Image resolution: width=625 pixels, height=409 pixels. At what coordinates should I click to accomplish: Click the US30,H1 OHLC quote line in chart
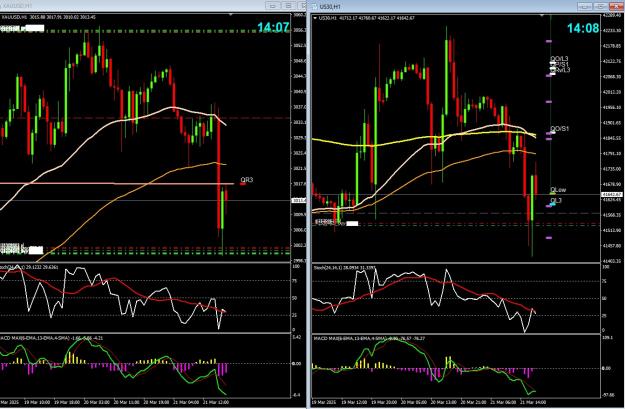tap(366, 18)
